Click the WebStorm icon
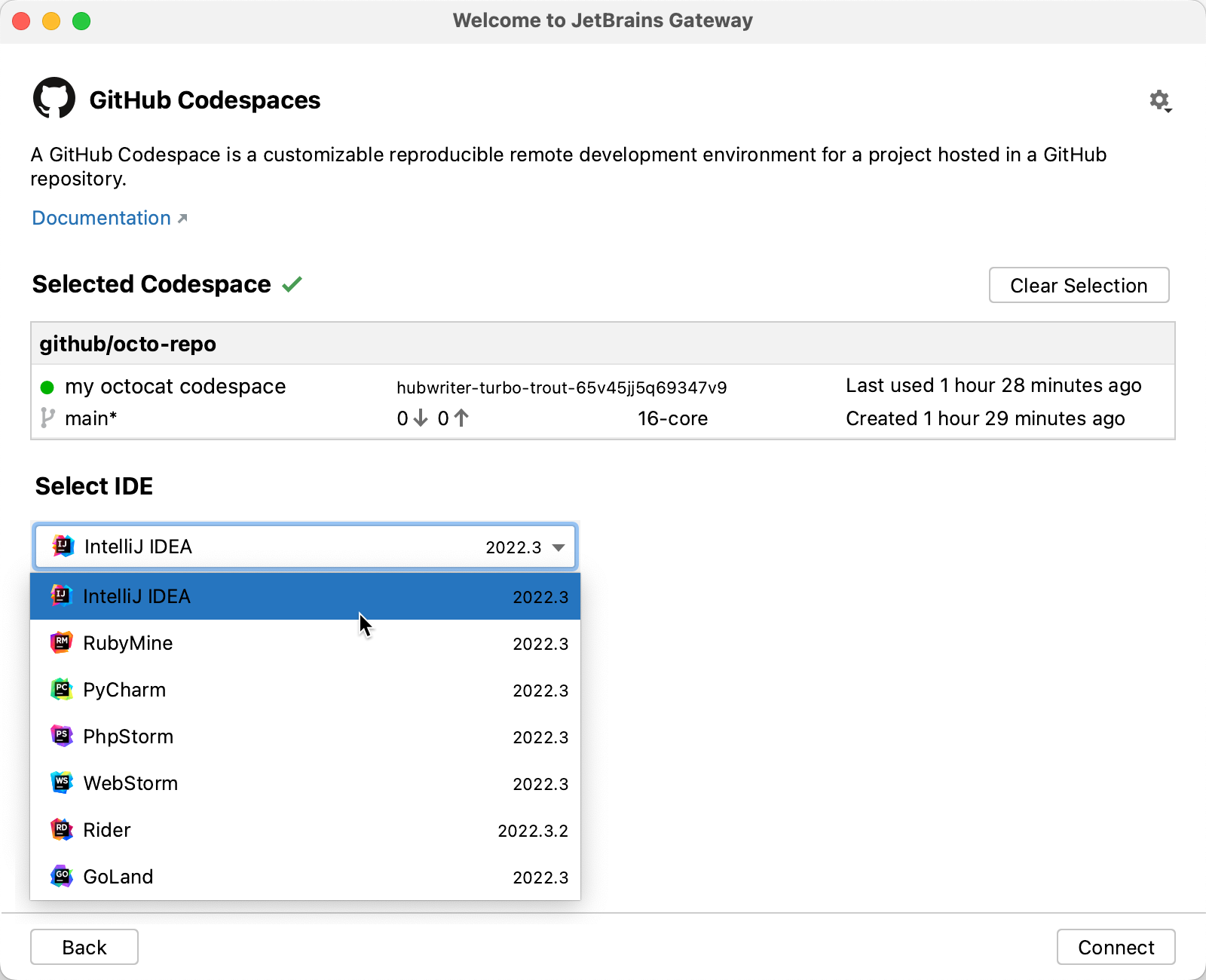Screen dimensions: 1206x980 pos(62,782)
